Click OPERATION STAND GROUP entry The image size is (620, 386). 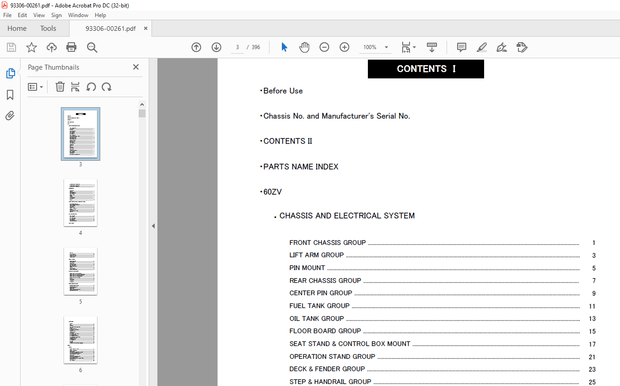click(332, 357)
